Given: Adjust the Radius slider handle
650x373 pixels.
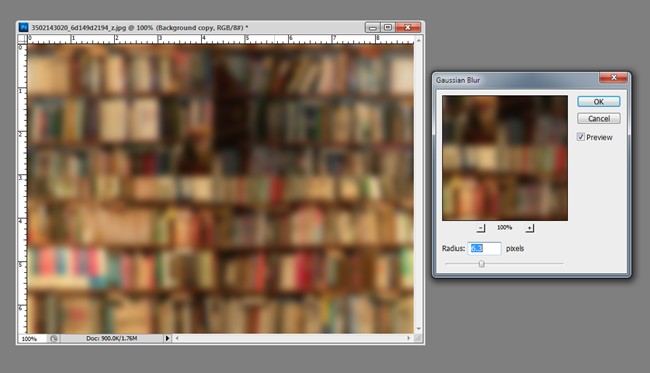Looking at the screenshot, I should pos(481,264).
